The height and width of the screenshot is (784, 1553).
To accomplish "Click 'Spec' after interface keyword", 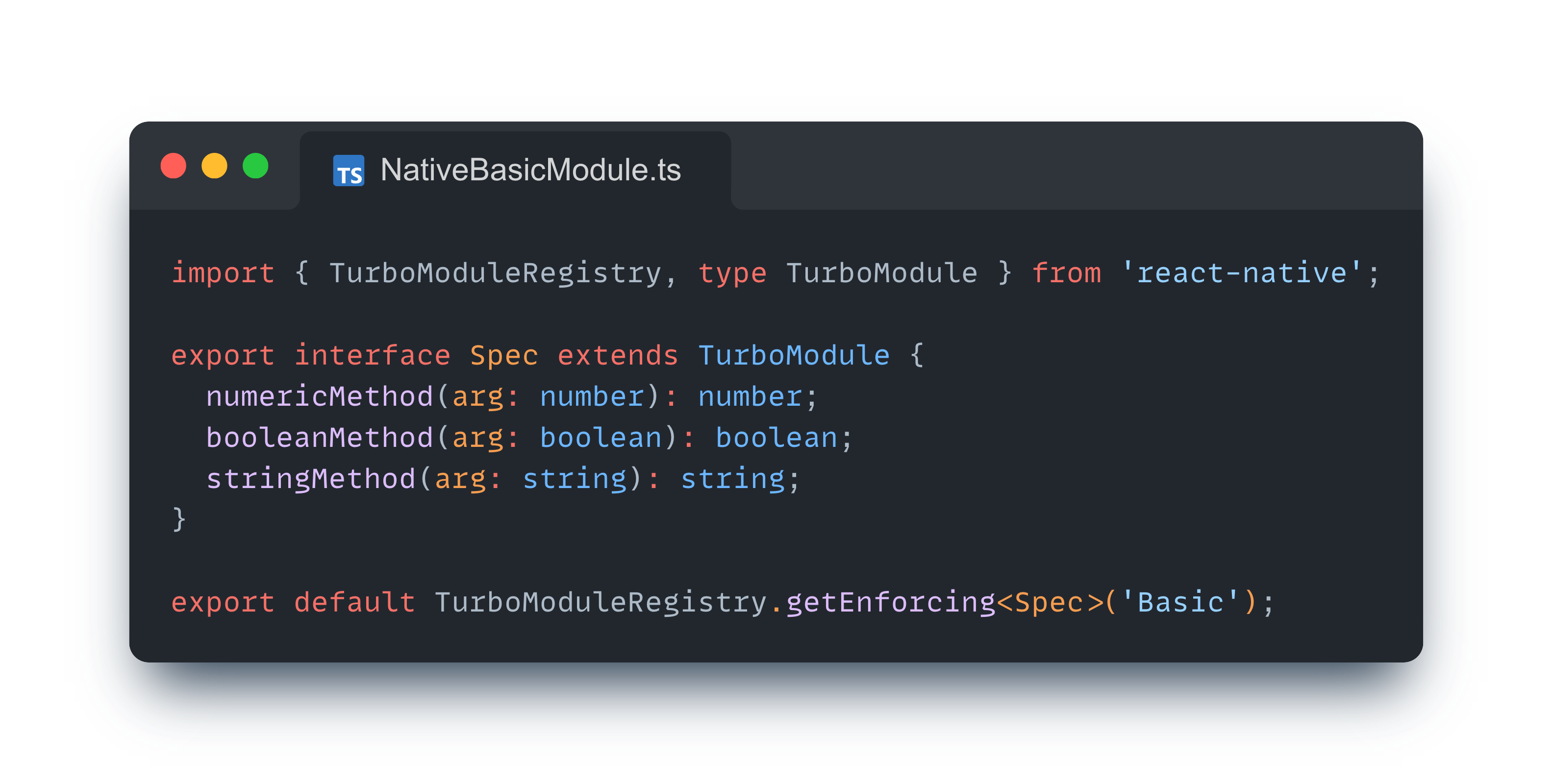I will [x=503, y=355].
